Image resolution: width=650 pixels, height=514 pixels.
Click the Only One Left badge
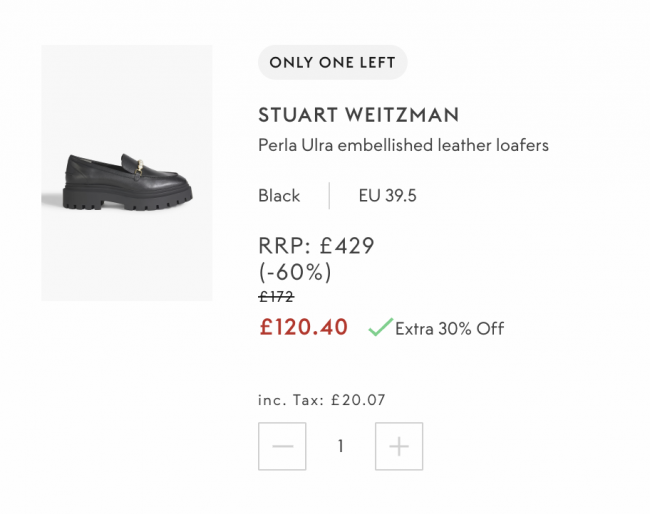[332, 63]
